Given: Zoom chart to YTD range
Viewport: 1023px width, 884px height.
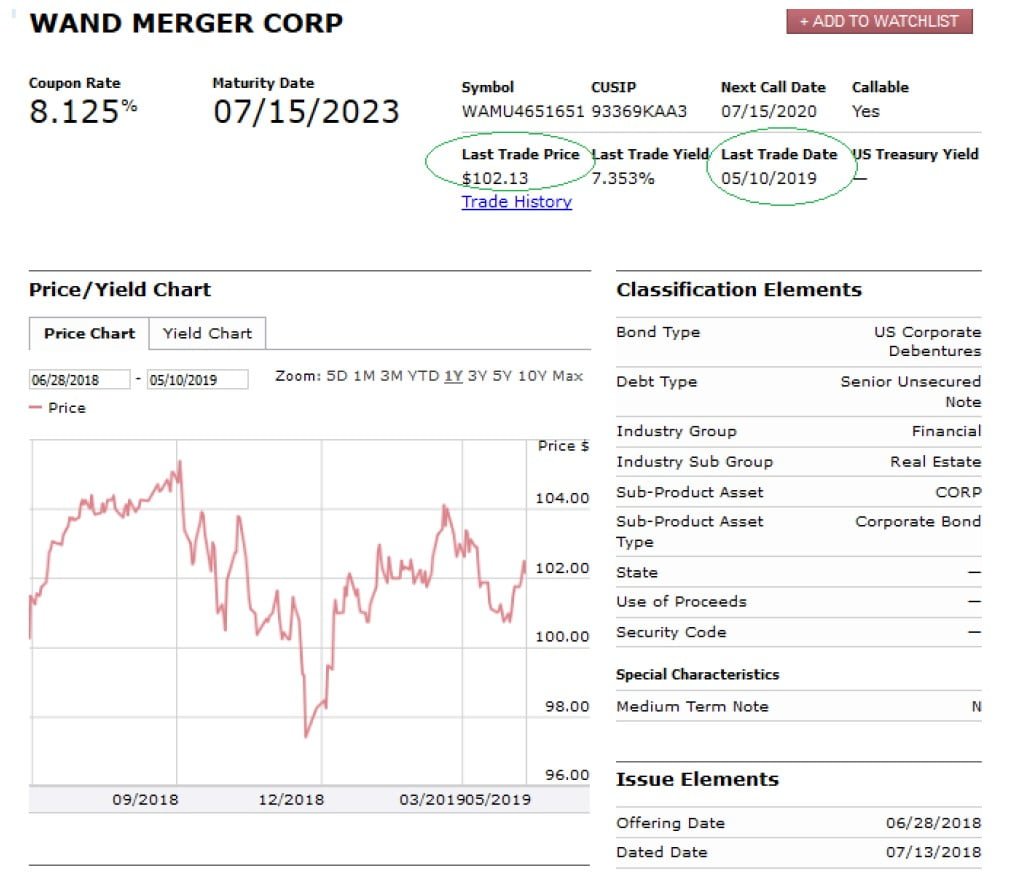Looking at the screenshot, I should (424, 376).
